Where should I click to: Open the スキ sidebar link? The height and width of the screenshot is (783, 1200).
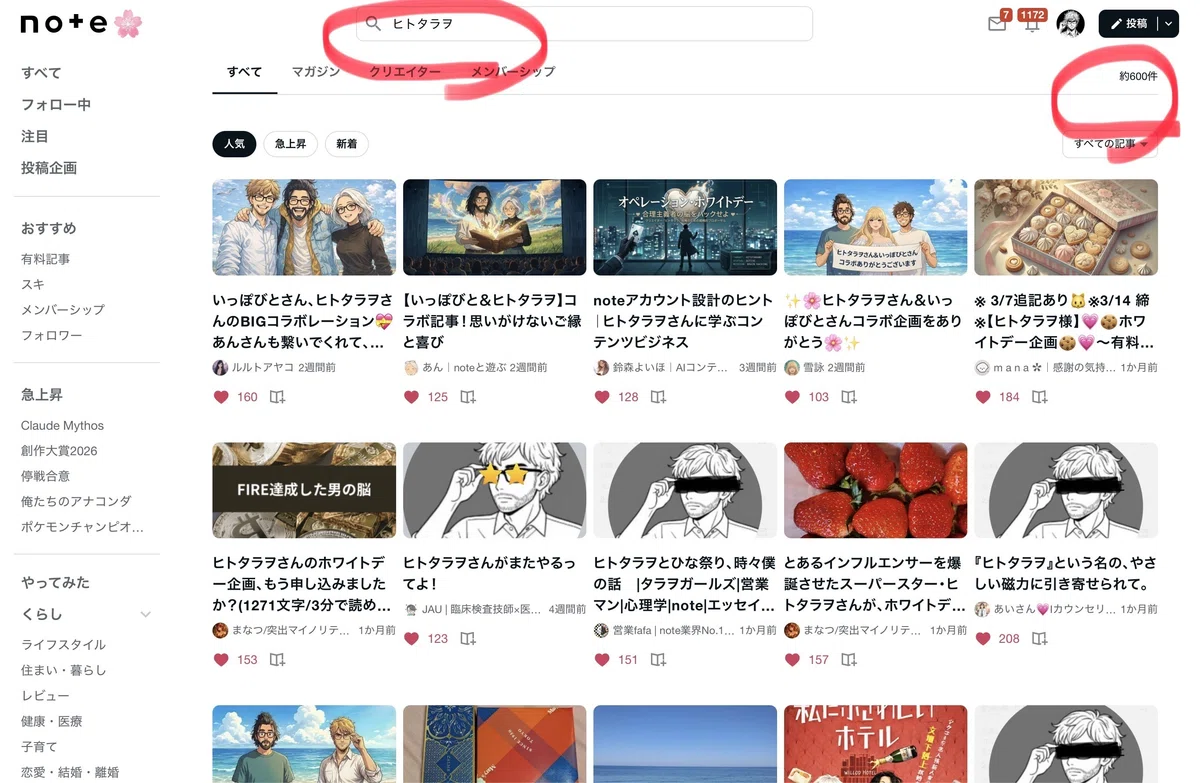click(33, 285)
